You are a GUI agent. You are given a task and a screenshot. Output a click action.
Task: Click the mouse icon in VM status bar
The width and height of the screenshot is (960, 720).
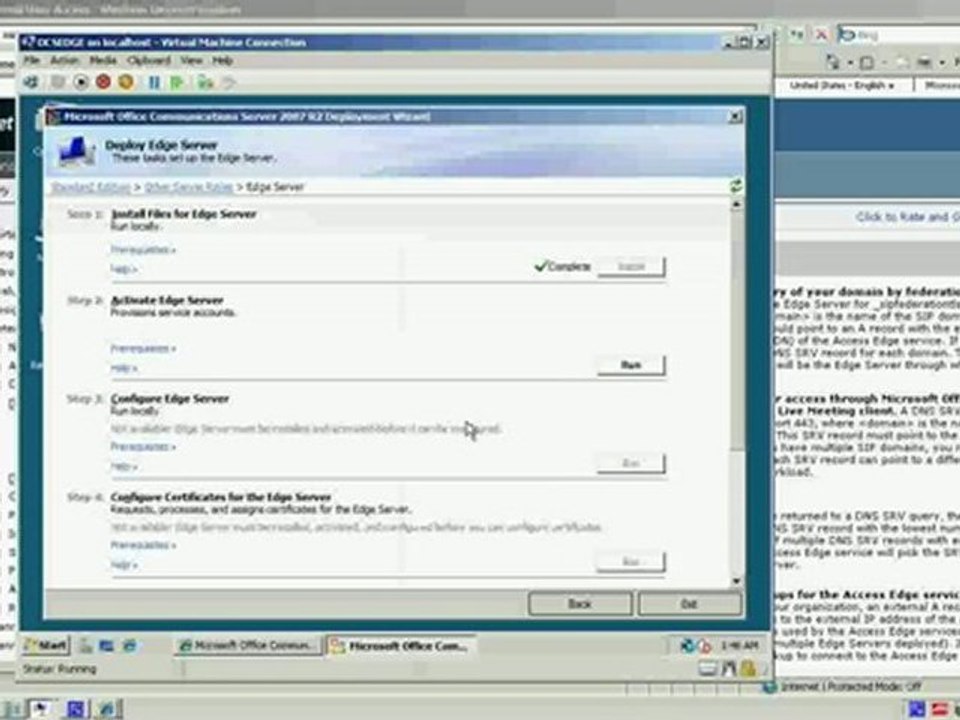pyautogui.click(x=729, y=669)
